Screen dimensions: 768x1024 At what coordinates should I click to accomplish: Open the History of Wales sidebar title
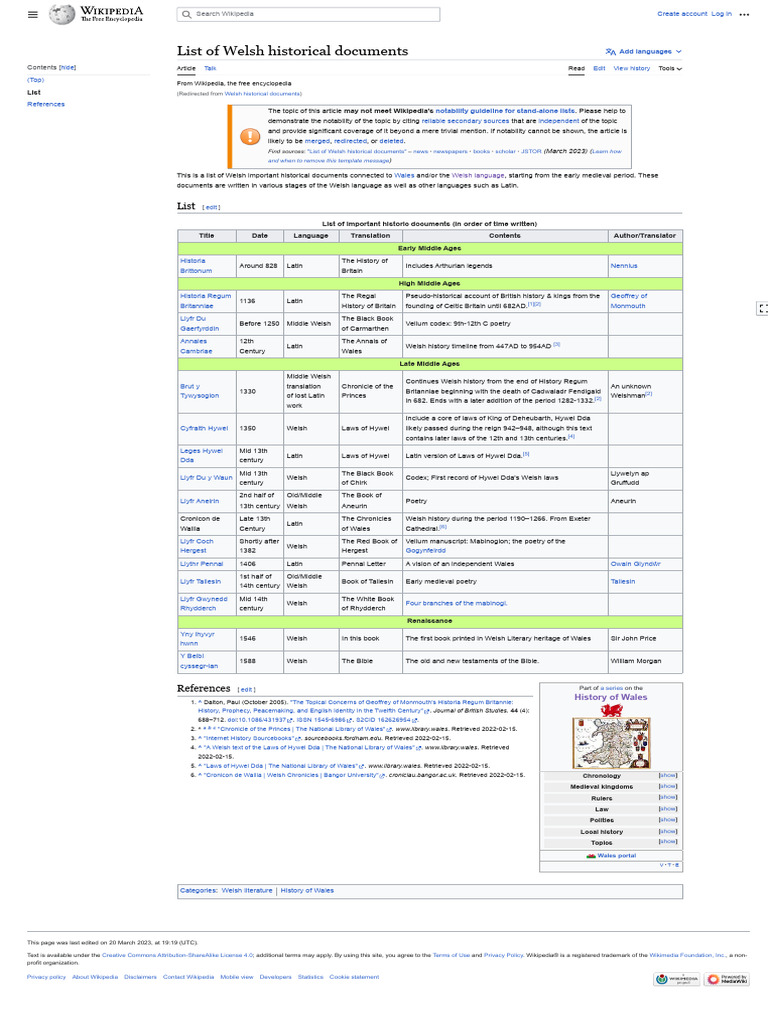(x=611, y=697)
